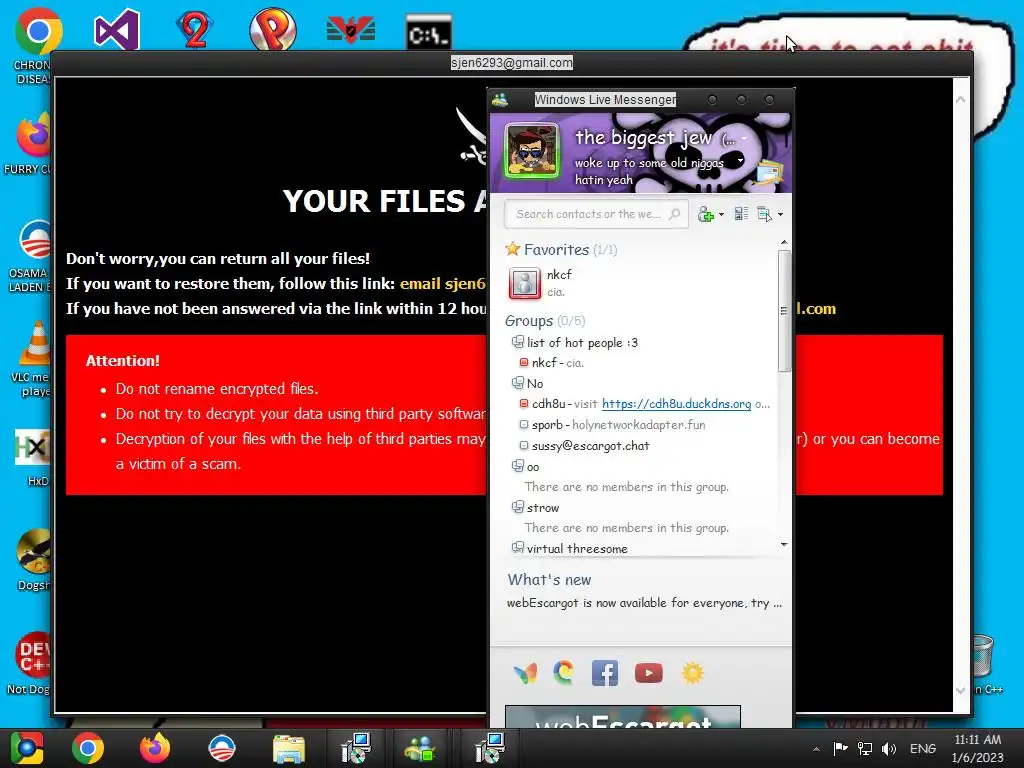Open the red number 2 desktop icon

(195, 30)
